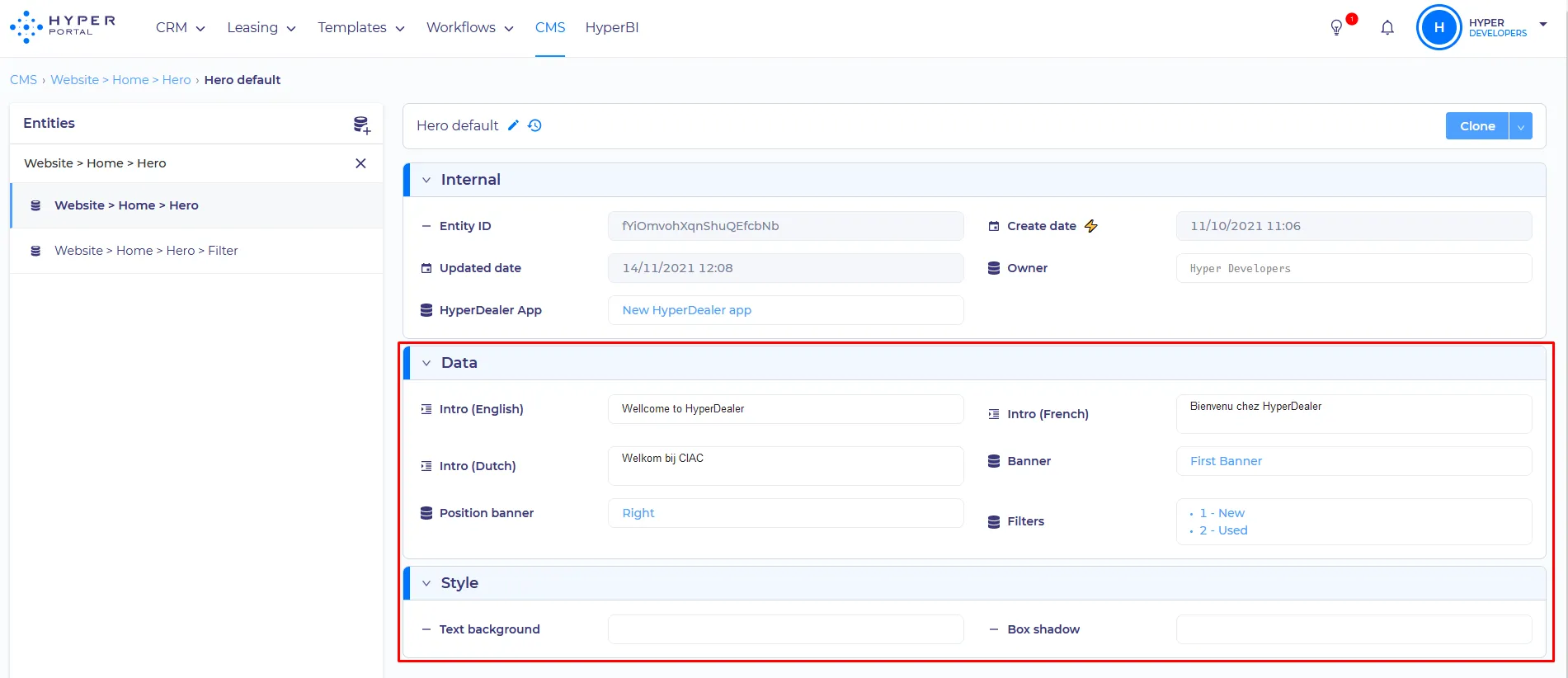Click the H user avatar
The height and width of the screenshot is (678, 1568).
1439,27
